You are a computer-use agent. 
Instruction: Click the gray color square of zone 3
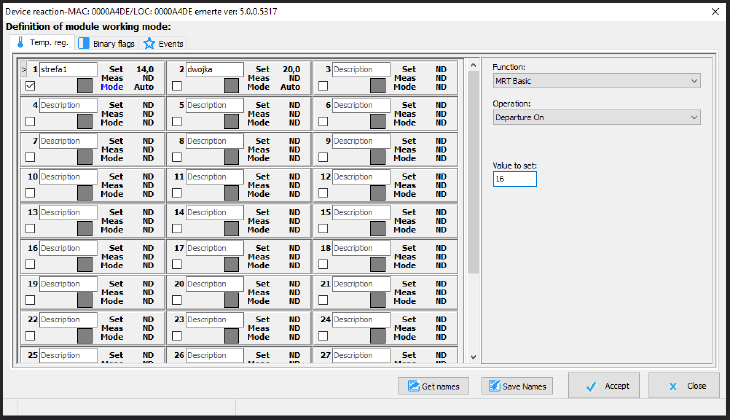tap(378, 85)
